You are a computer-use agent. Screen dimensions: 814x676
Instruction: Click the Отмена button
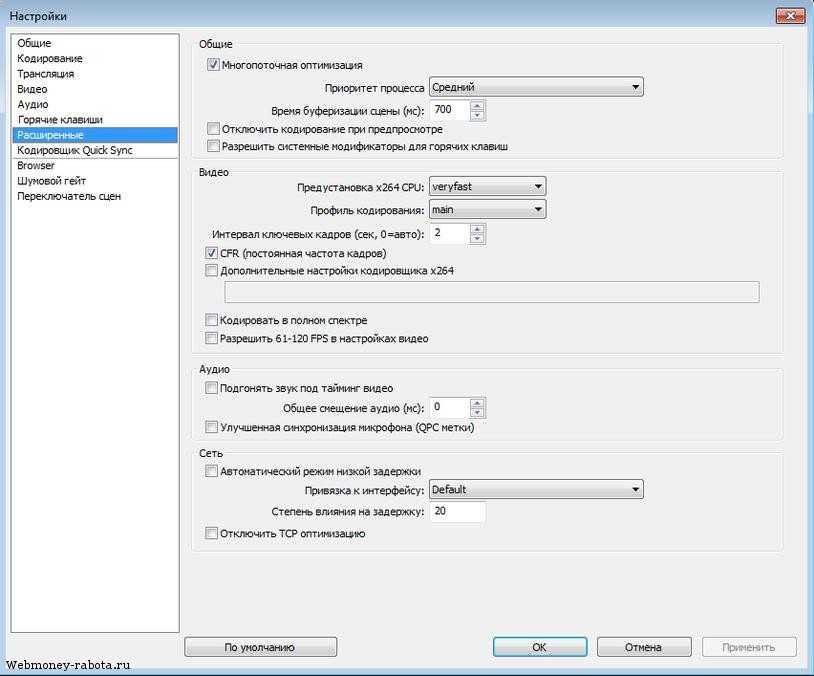(644, 647)
